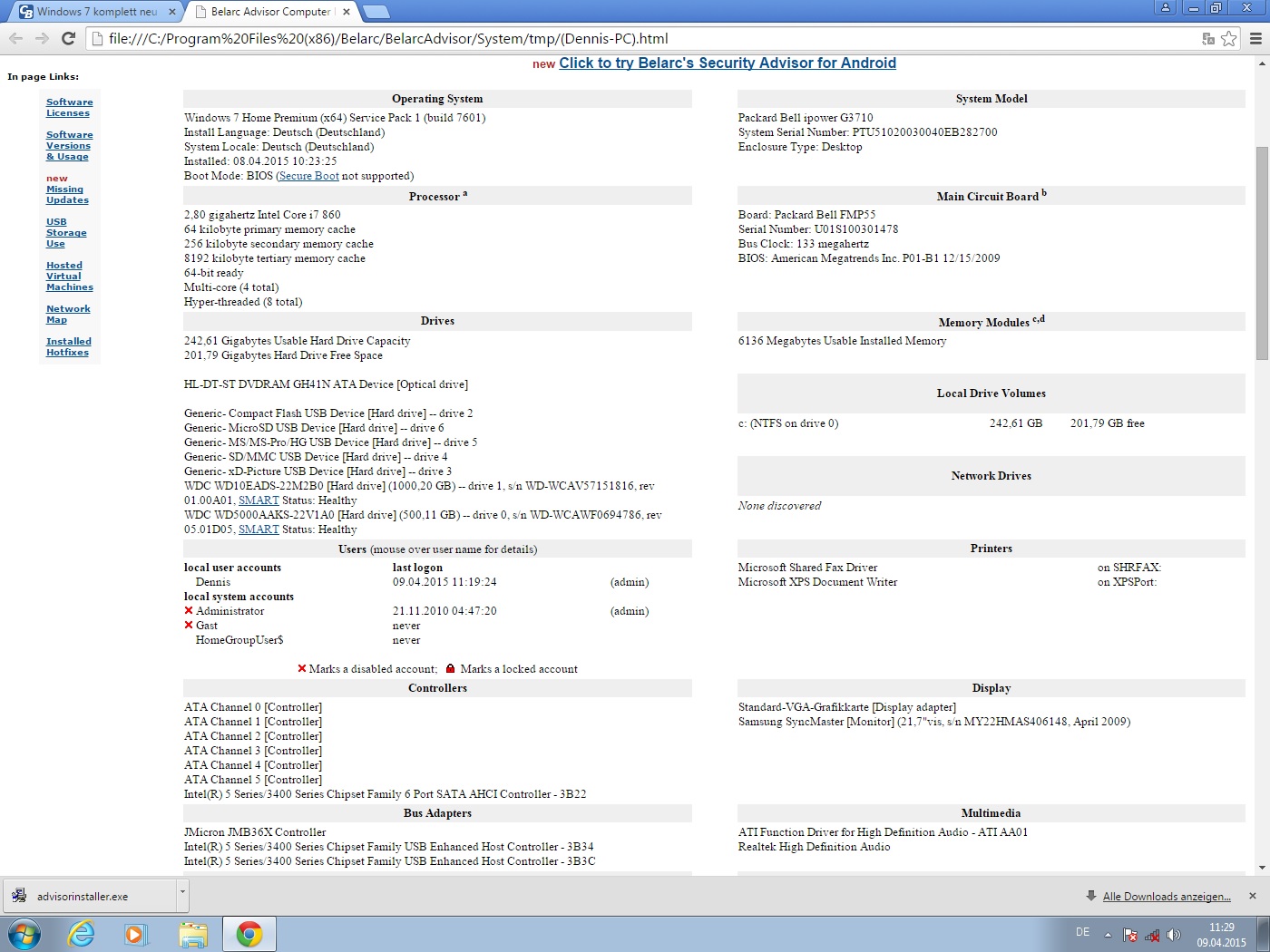Click 'JMicron JMB36X Controller' entry
The height and width of the screenshot is (952, 1270).
click(255, 832)
